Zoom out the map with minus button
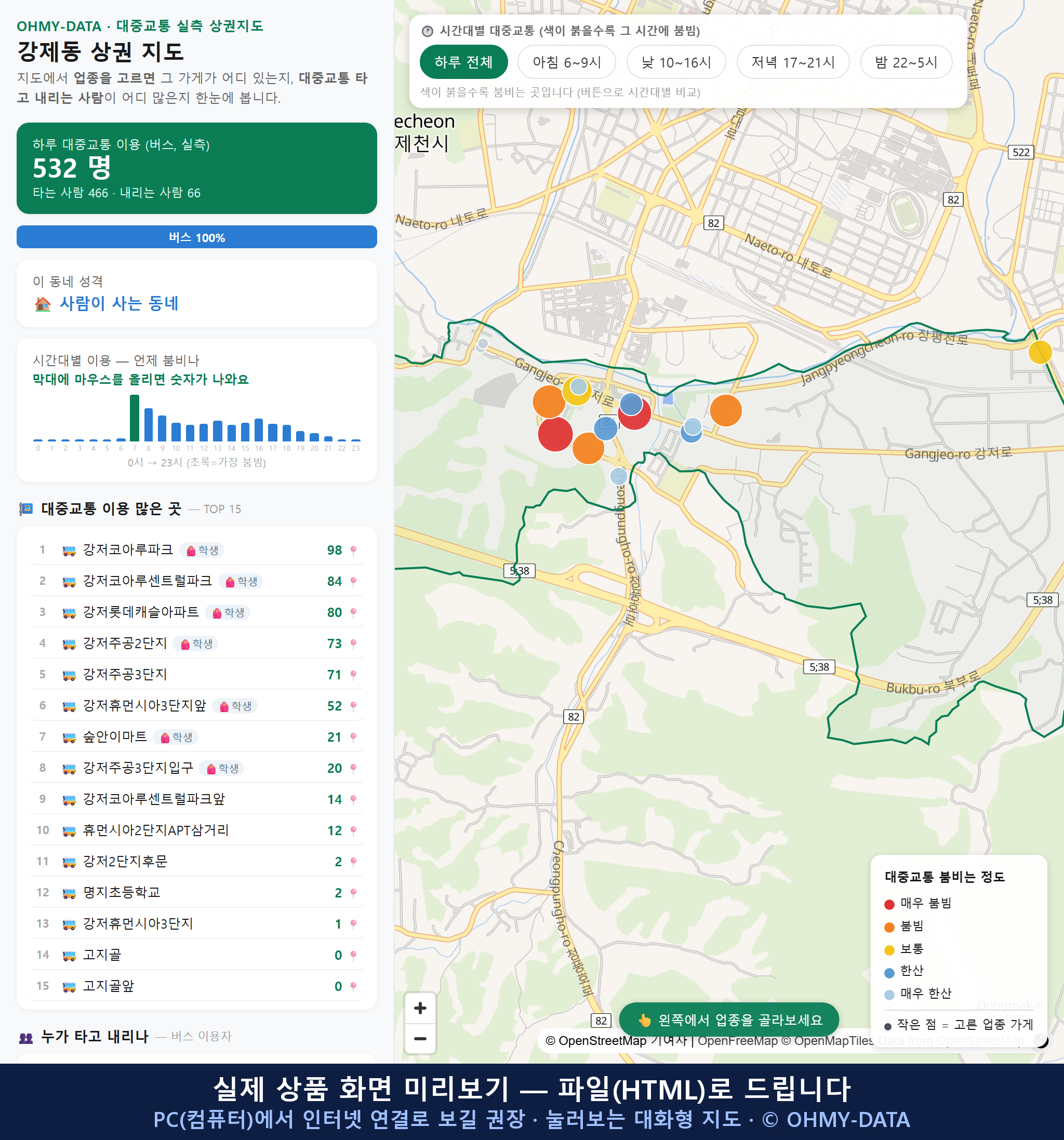 420,1039
